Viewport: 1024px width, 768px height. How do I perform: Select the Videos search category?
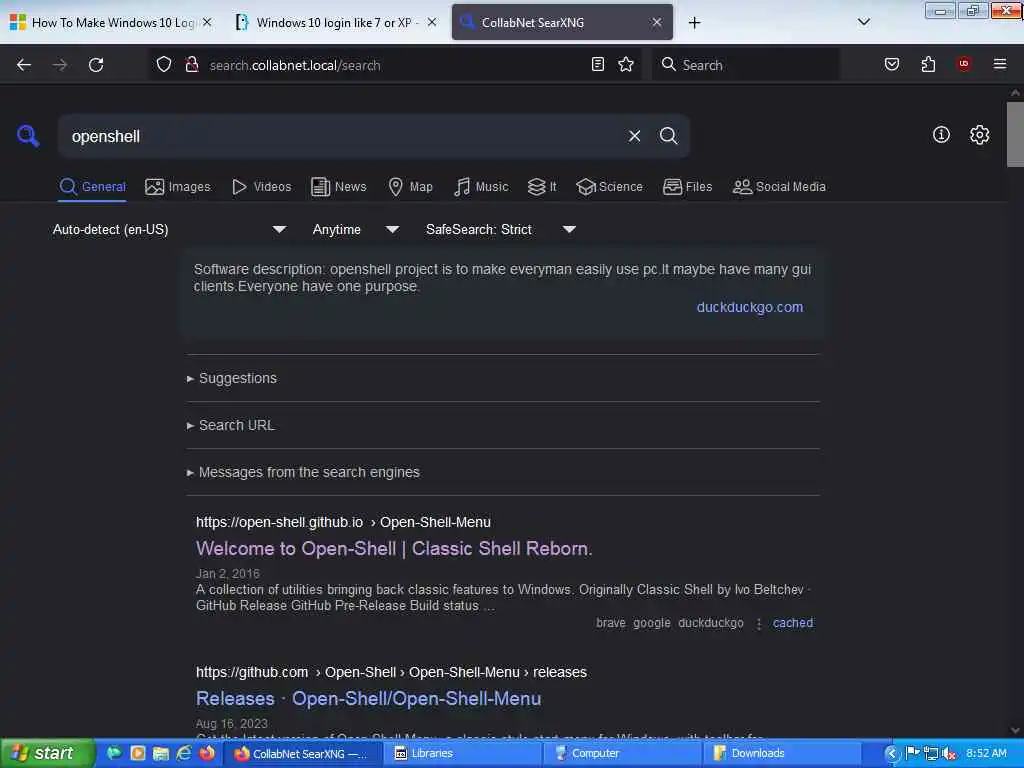coord(261,187)
